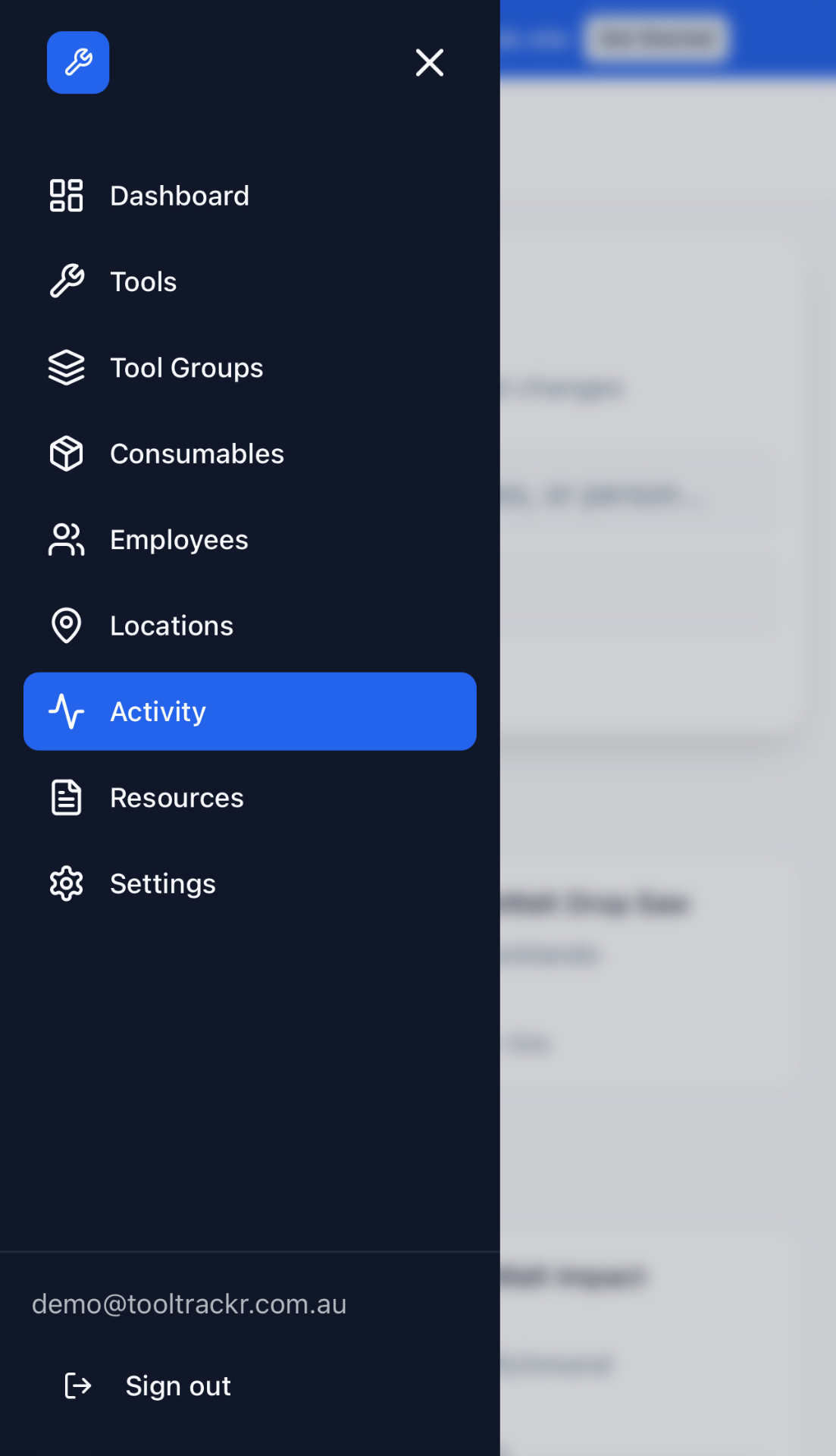The width and height of the screenshot is (836, 1456).
Task: Click the Employees people icon
Action: pos(67,540)
